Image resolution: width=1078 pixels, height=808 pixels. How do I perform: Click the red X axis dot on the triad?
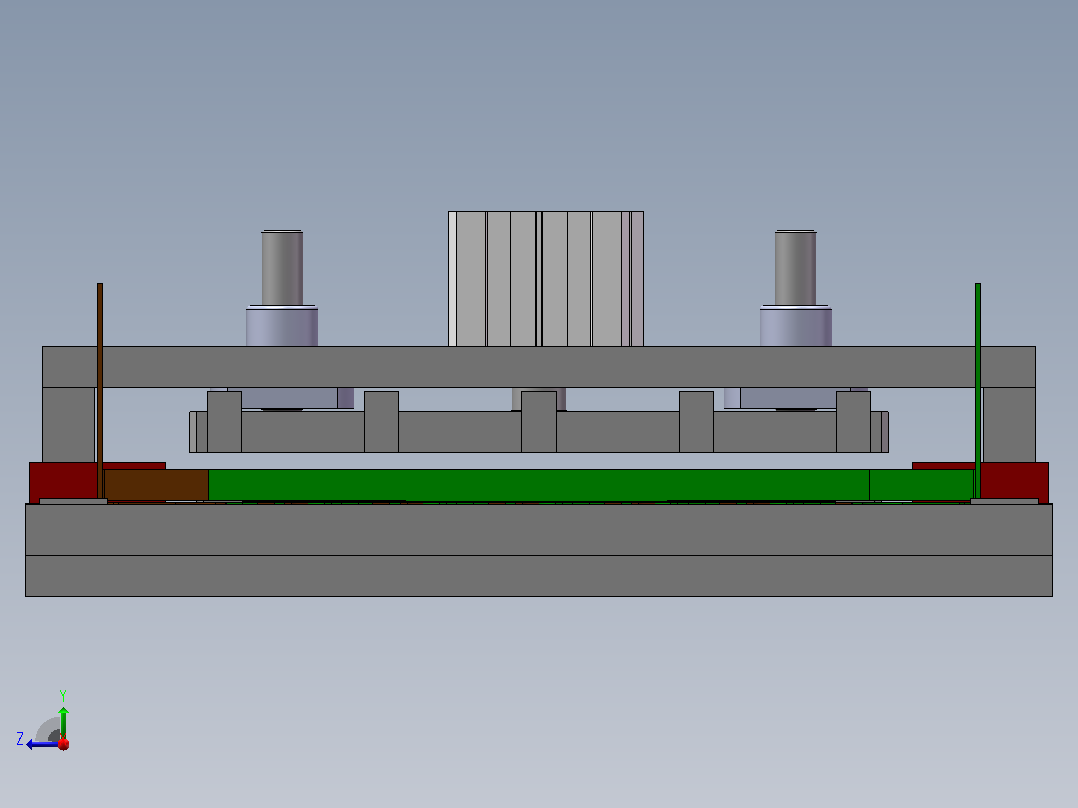(64, 744)
